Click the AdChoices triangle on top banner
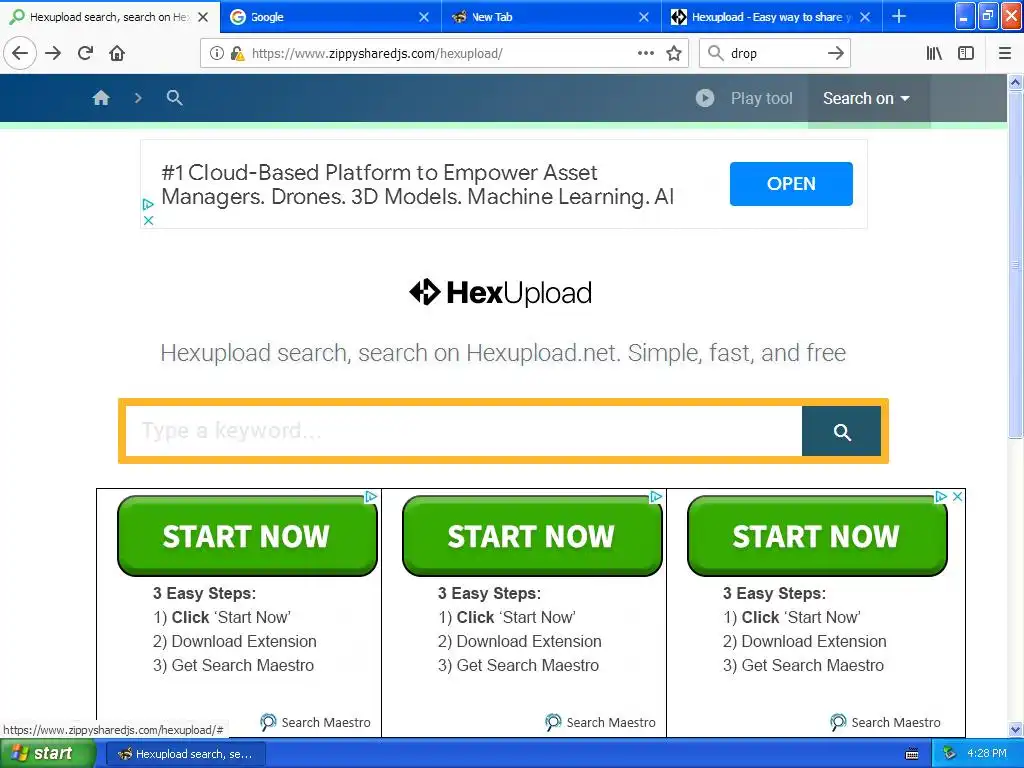 (148, 204)
